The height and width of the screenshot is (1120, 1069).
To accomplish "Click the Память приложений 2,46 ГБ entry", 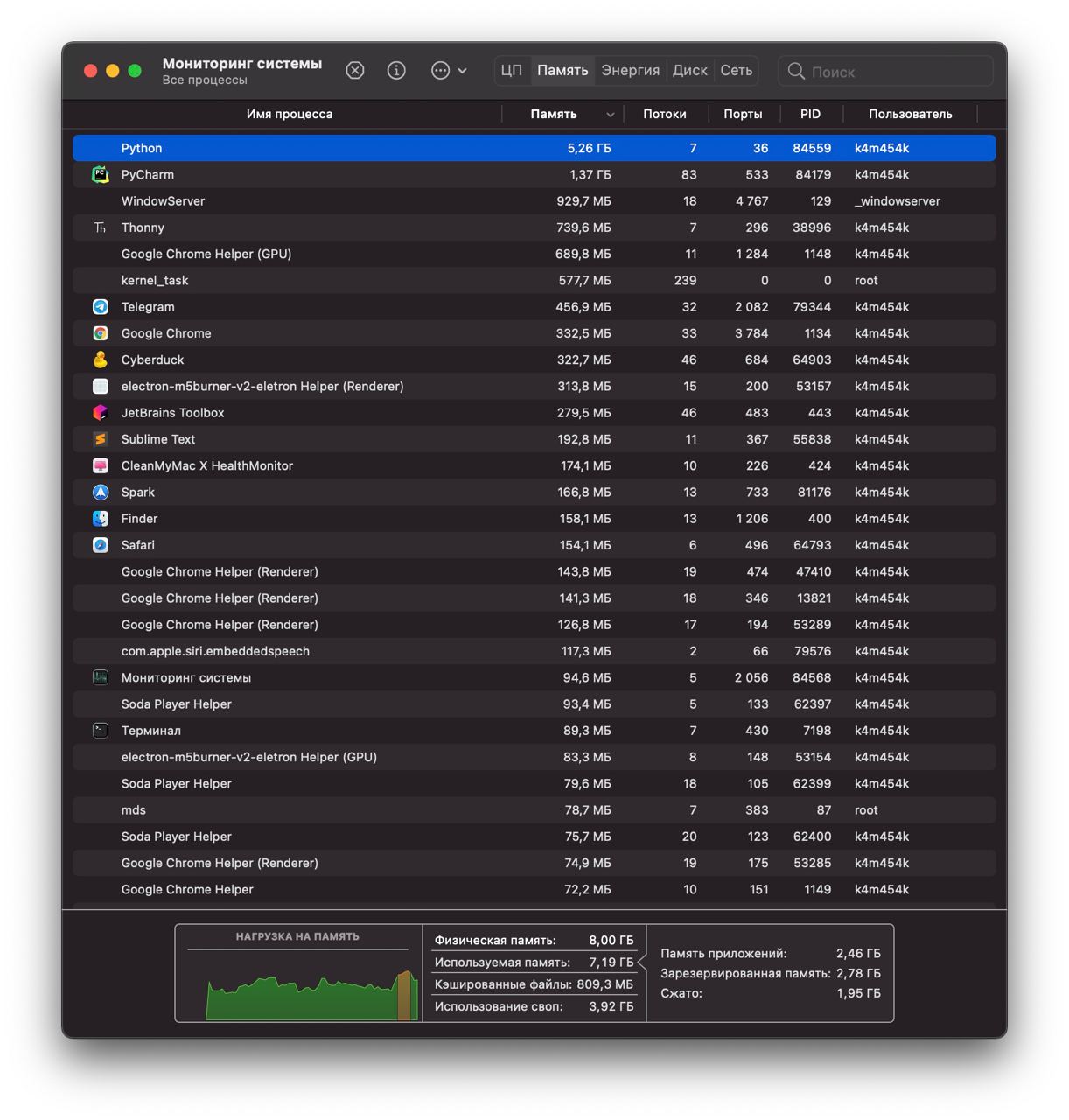I will (771, 954).
